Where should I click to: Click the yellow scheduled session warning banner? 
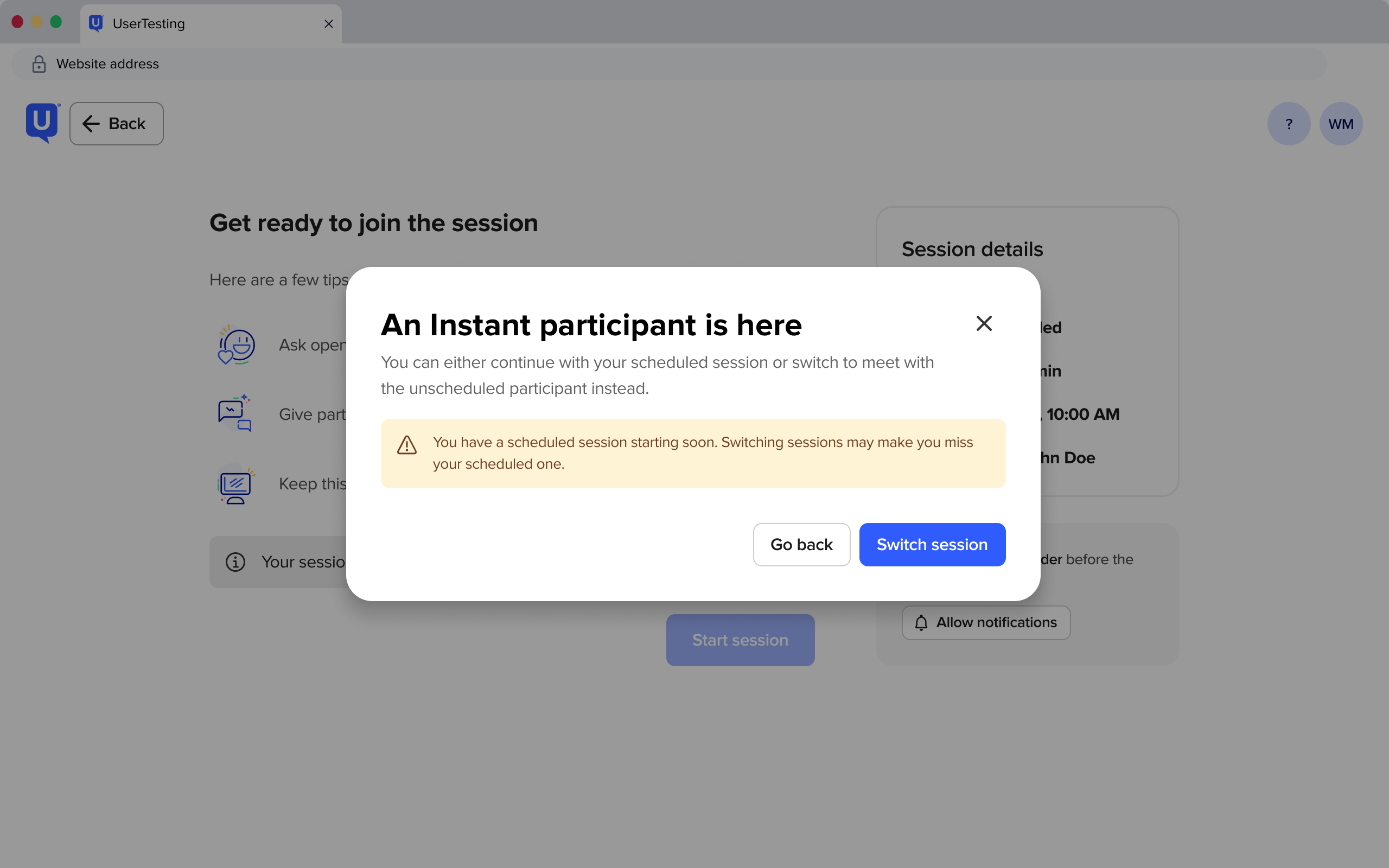(x=693, y=453)
